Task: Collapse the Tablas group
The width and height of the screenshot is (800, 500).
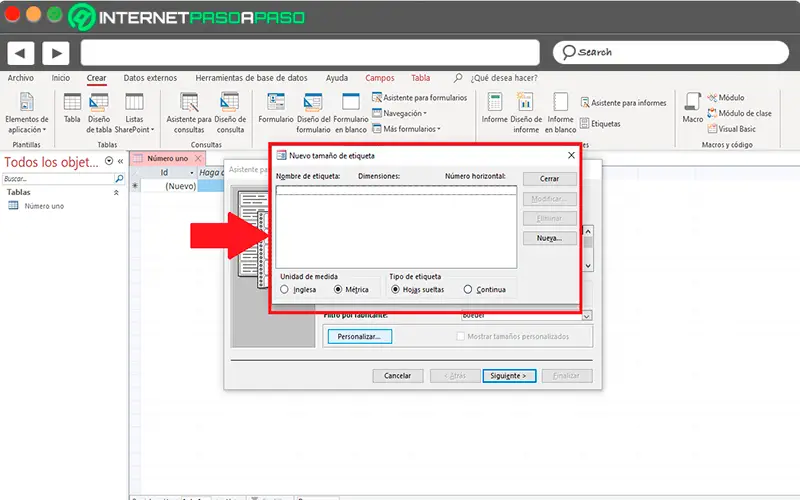Action: (116, 192)
